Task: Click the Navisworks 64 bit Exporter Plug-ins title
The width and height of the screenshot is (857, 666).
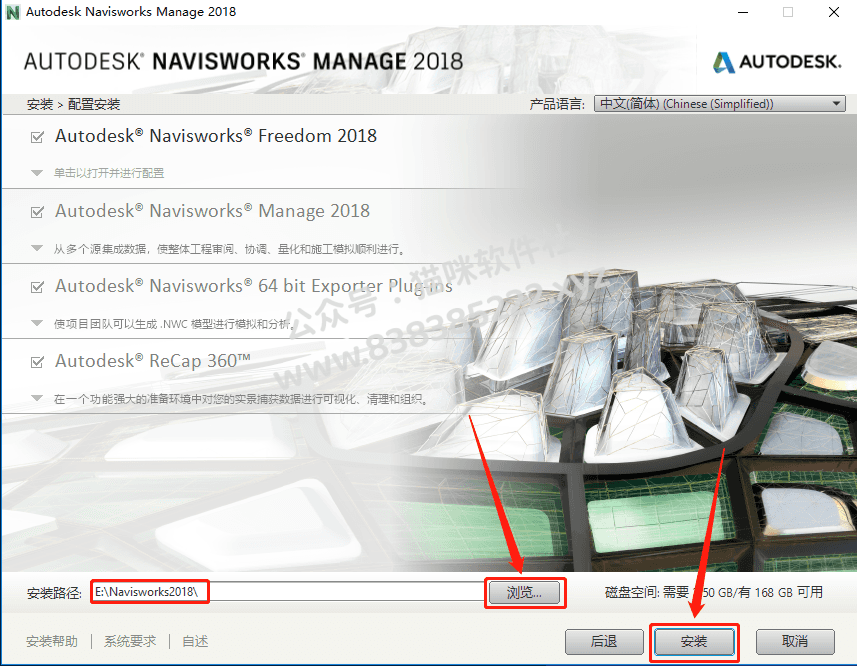Action: tap(254, 286)
